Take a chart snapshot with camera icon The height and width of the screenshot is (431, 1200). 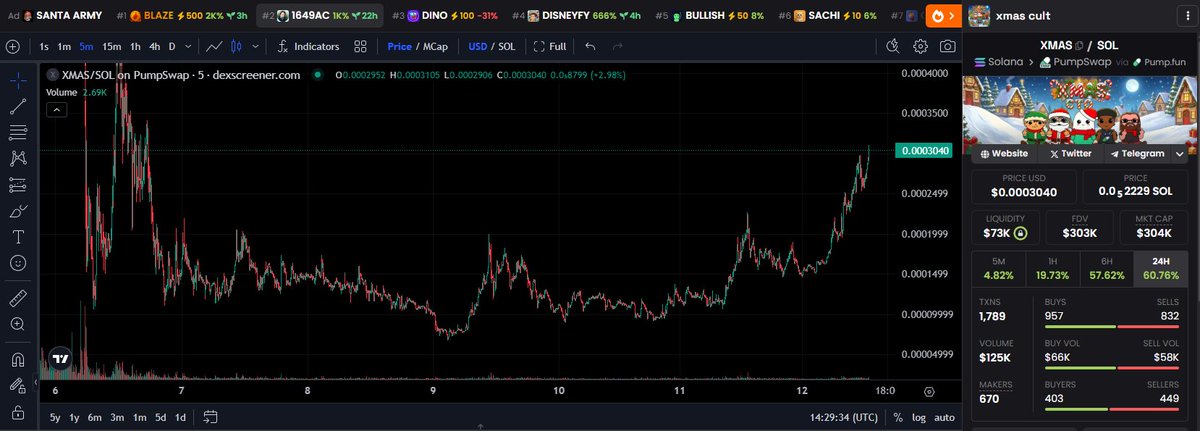click(946, 46)
